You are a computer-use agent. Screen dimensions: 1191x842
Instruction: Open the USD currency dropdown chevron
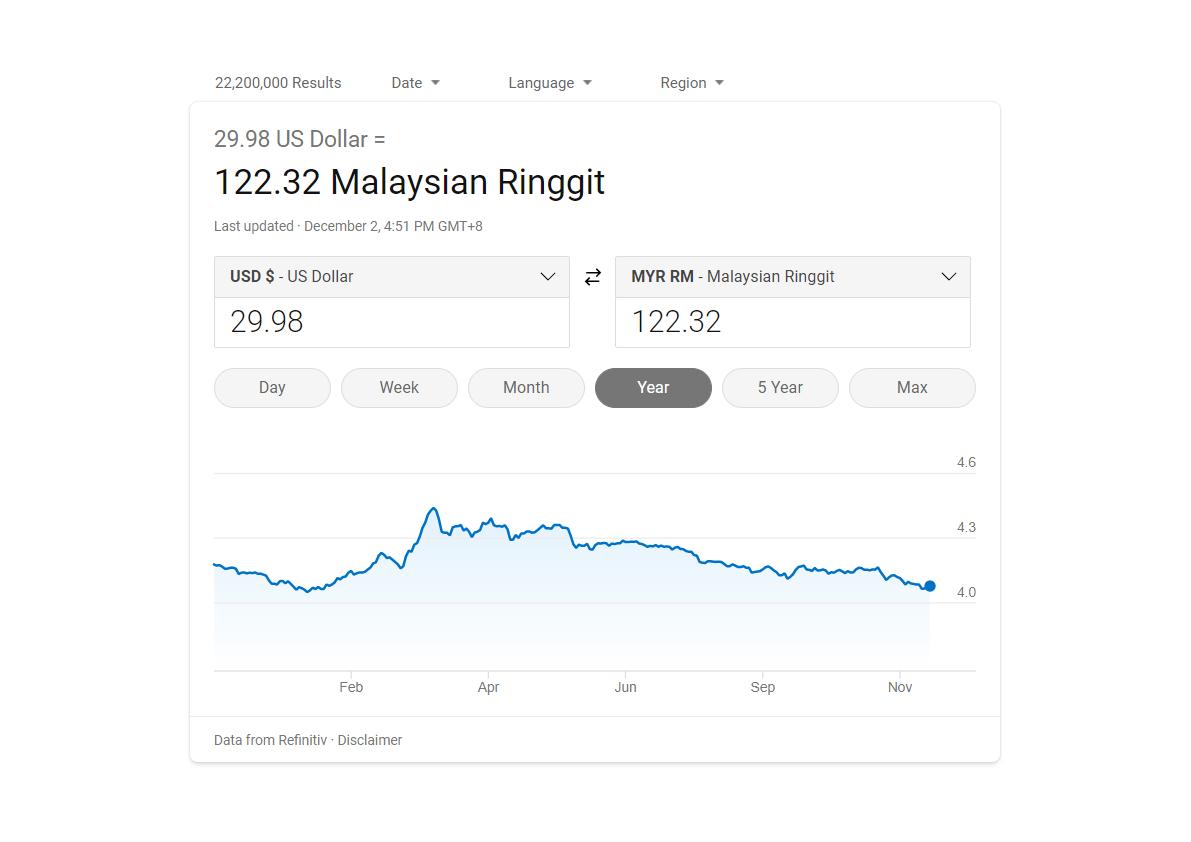pos(548,276)
